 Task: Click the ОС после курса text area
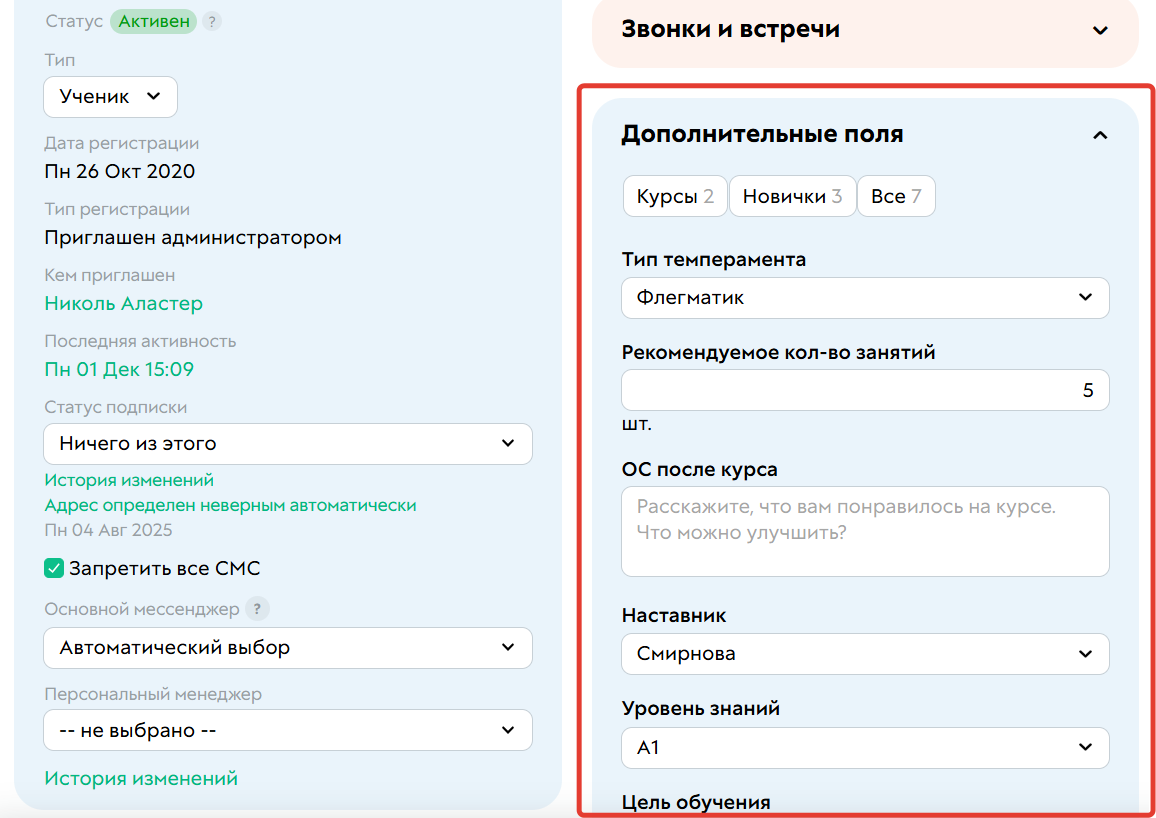pos(864,531)
